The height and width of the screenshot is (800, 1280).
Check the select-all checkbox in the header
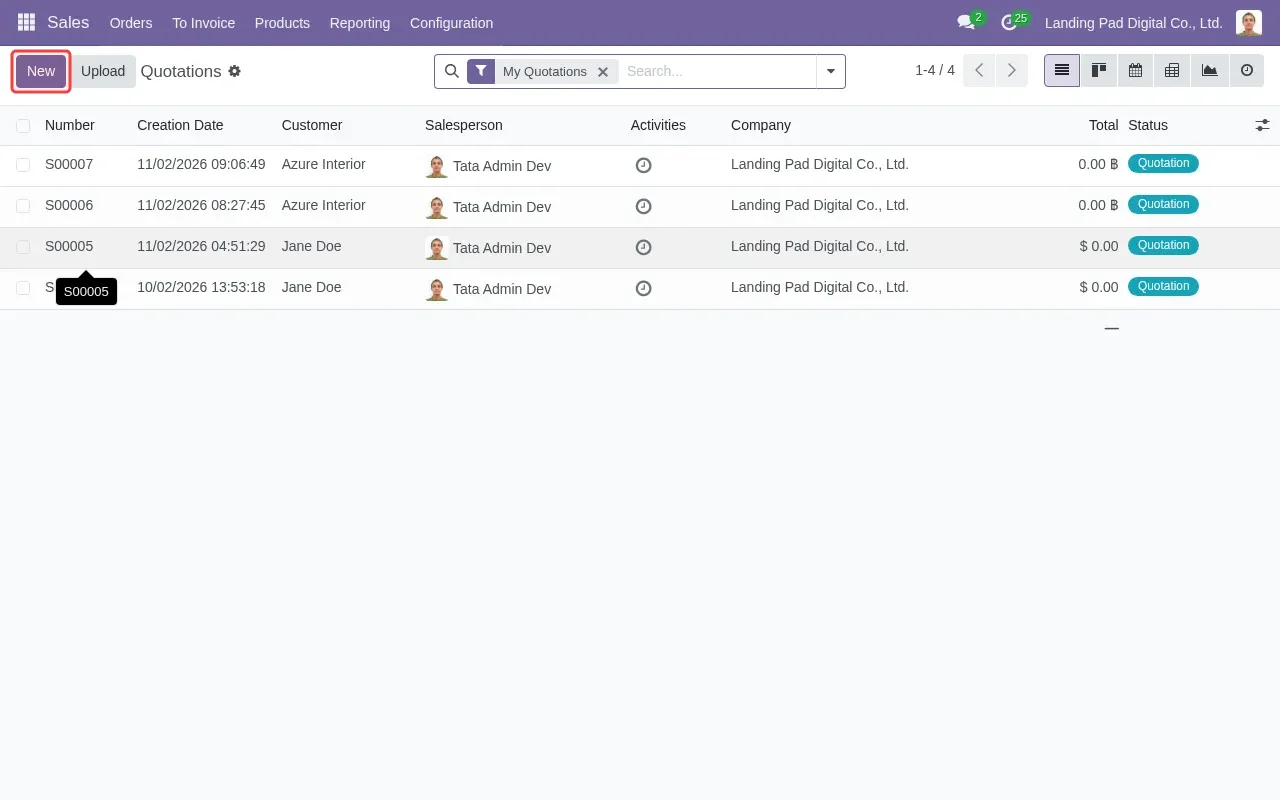point(23,125)
